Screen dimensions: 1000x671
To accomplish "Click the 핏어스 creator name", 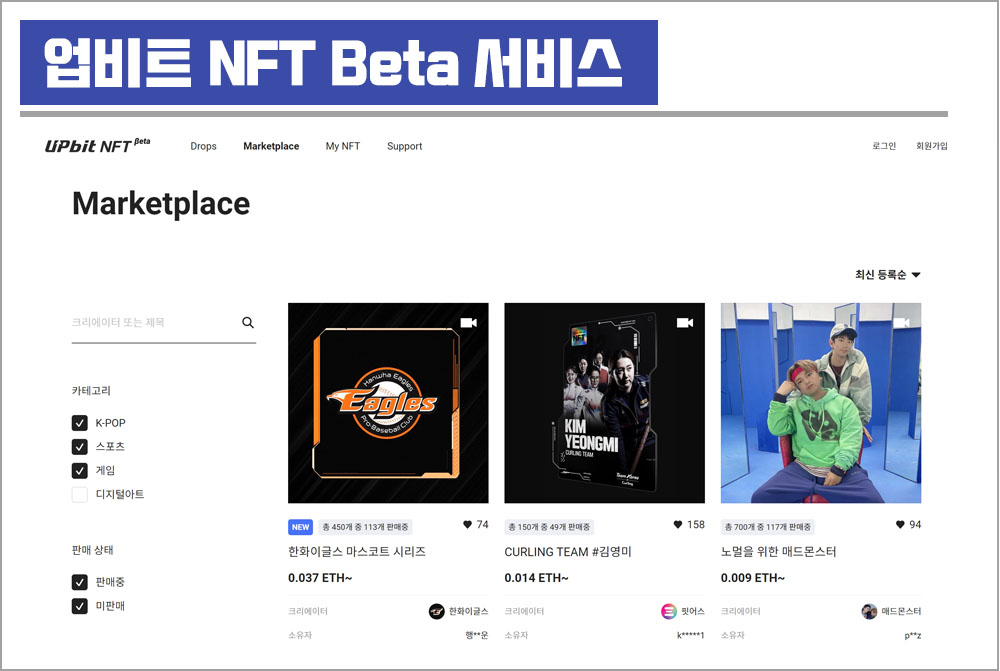I will coord(693,612).
